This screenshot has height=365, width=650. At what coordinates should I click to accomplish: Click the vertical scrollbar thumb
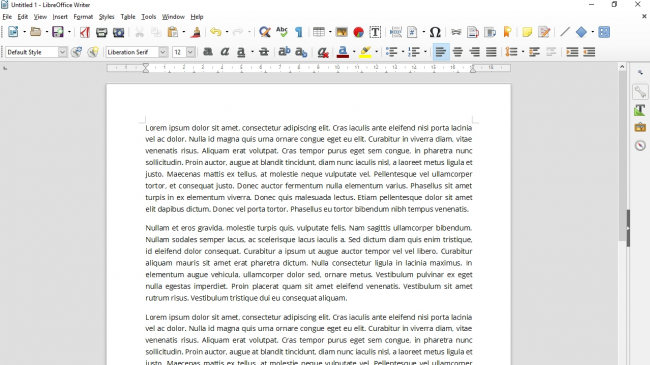point(622,156)
